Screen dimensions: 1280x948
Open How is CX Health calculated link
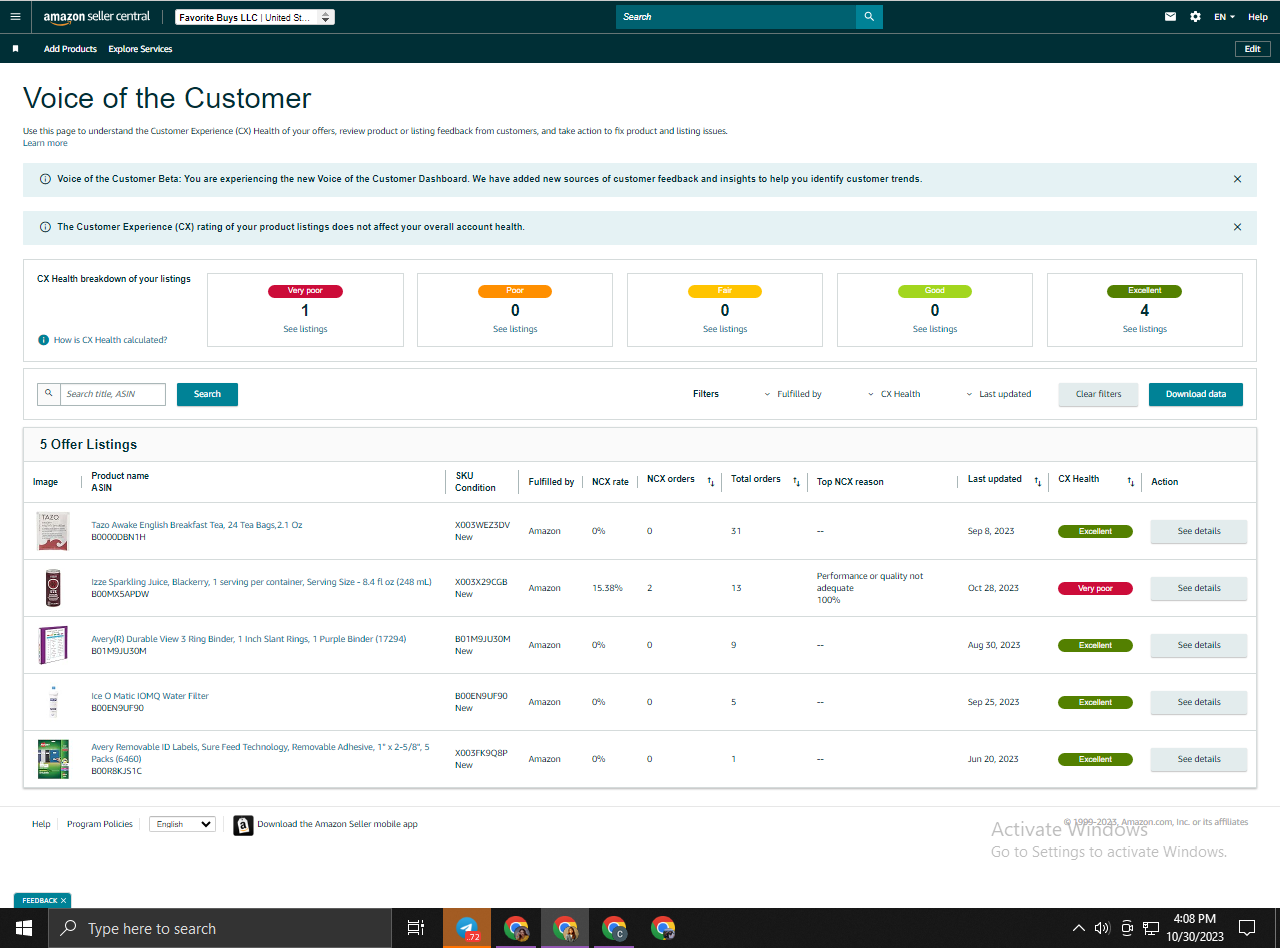pyautogui.click(x=110, y=340)
